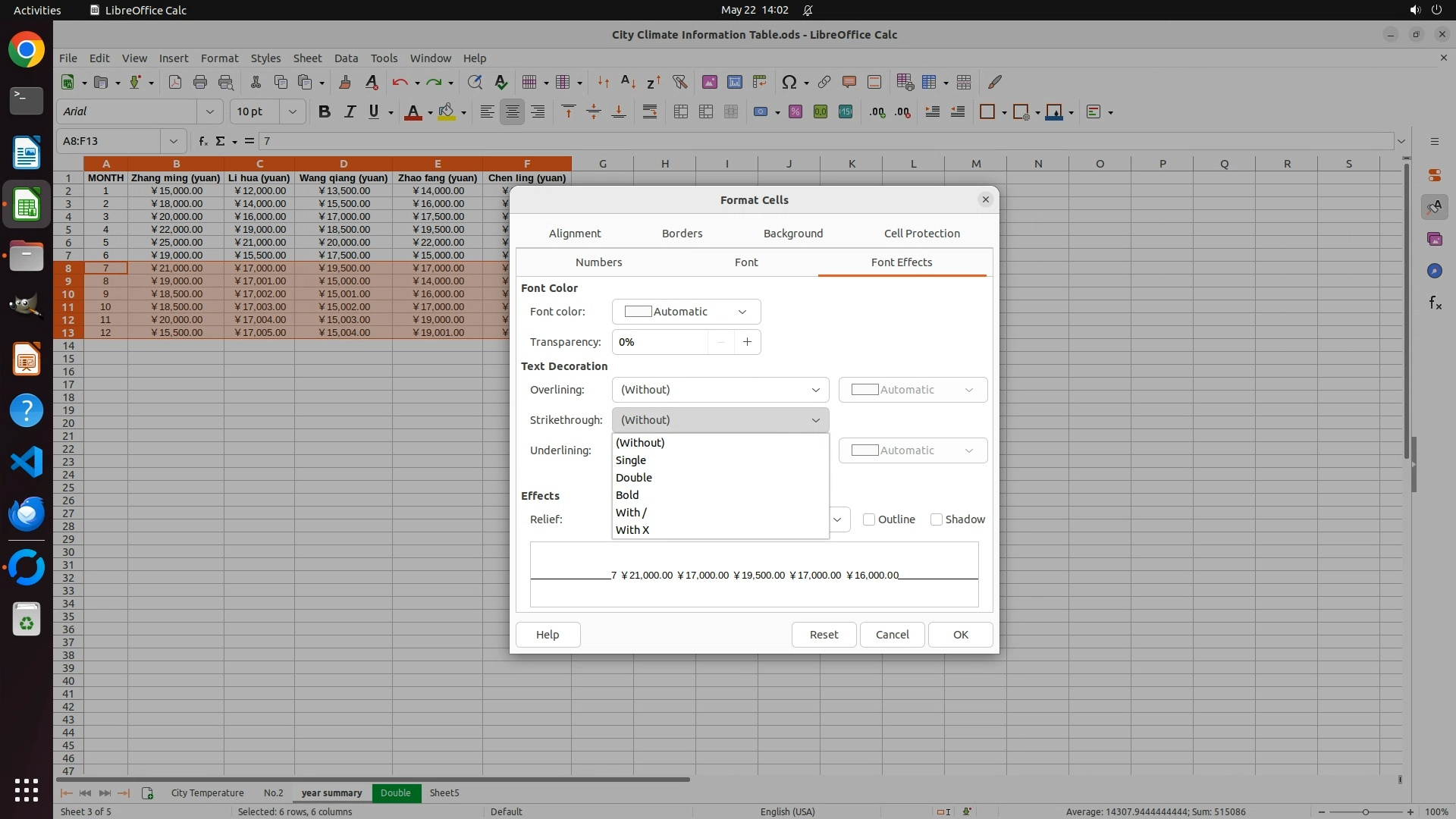This screenshot has width=1456, height=819.
Task: Enable the Shadow checkbox
Action: pyautogui.click(x=937, y=519)
